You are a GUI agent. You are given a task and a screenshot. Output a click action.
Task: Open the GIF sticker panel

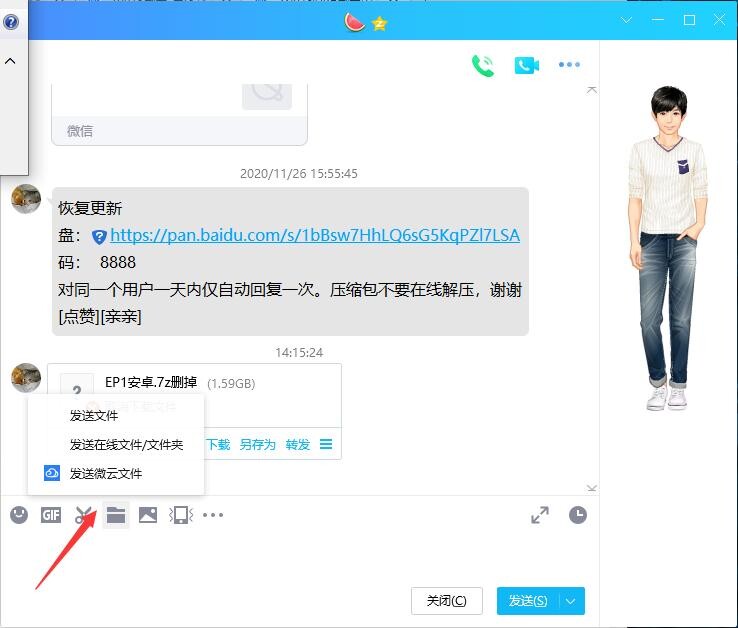click(x=51, y=515)
